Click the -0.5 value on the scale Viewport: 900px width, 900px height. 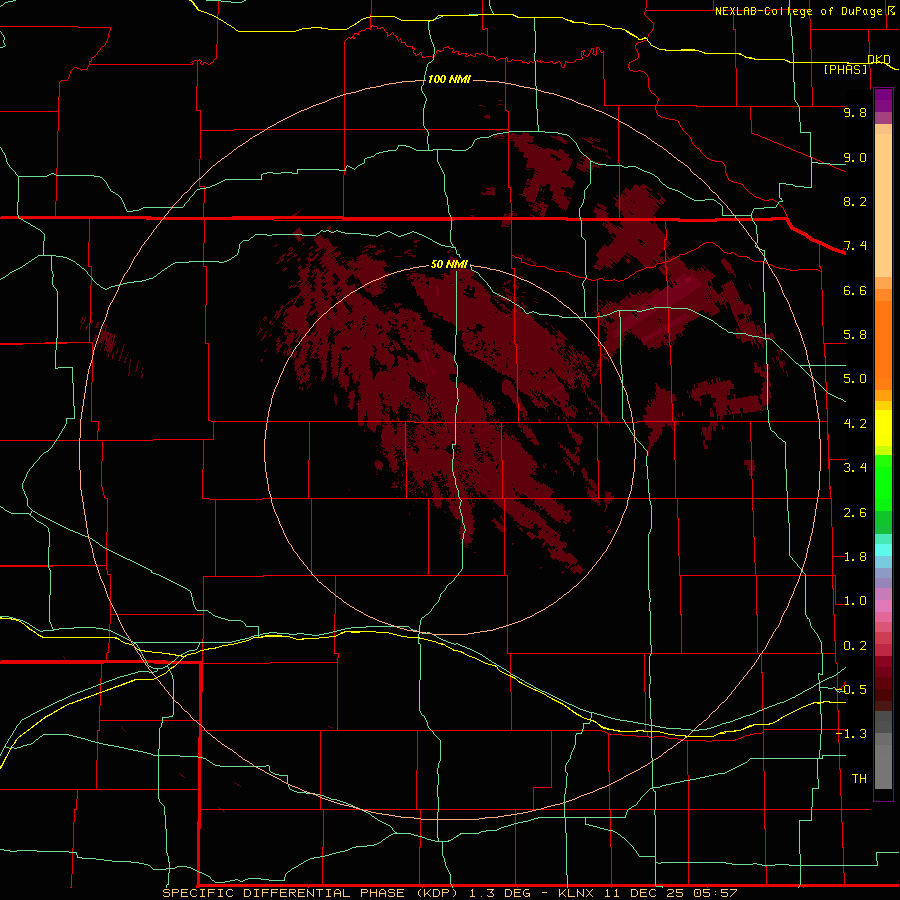[851, 689]
